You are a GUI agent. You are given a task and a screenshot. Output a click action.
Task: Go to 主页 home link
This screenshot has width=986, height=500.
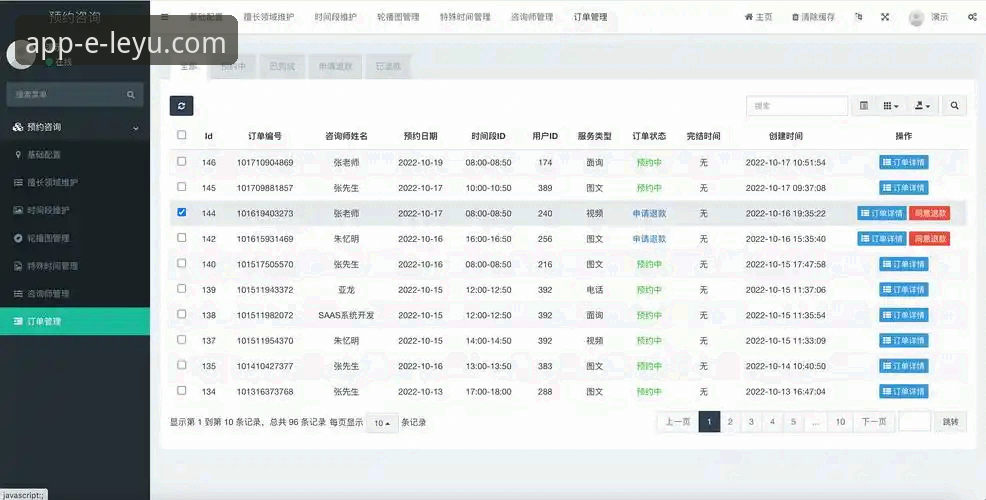758,17
